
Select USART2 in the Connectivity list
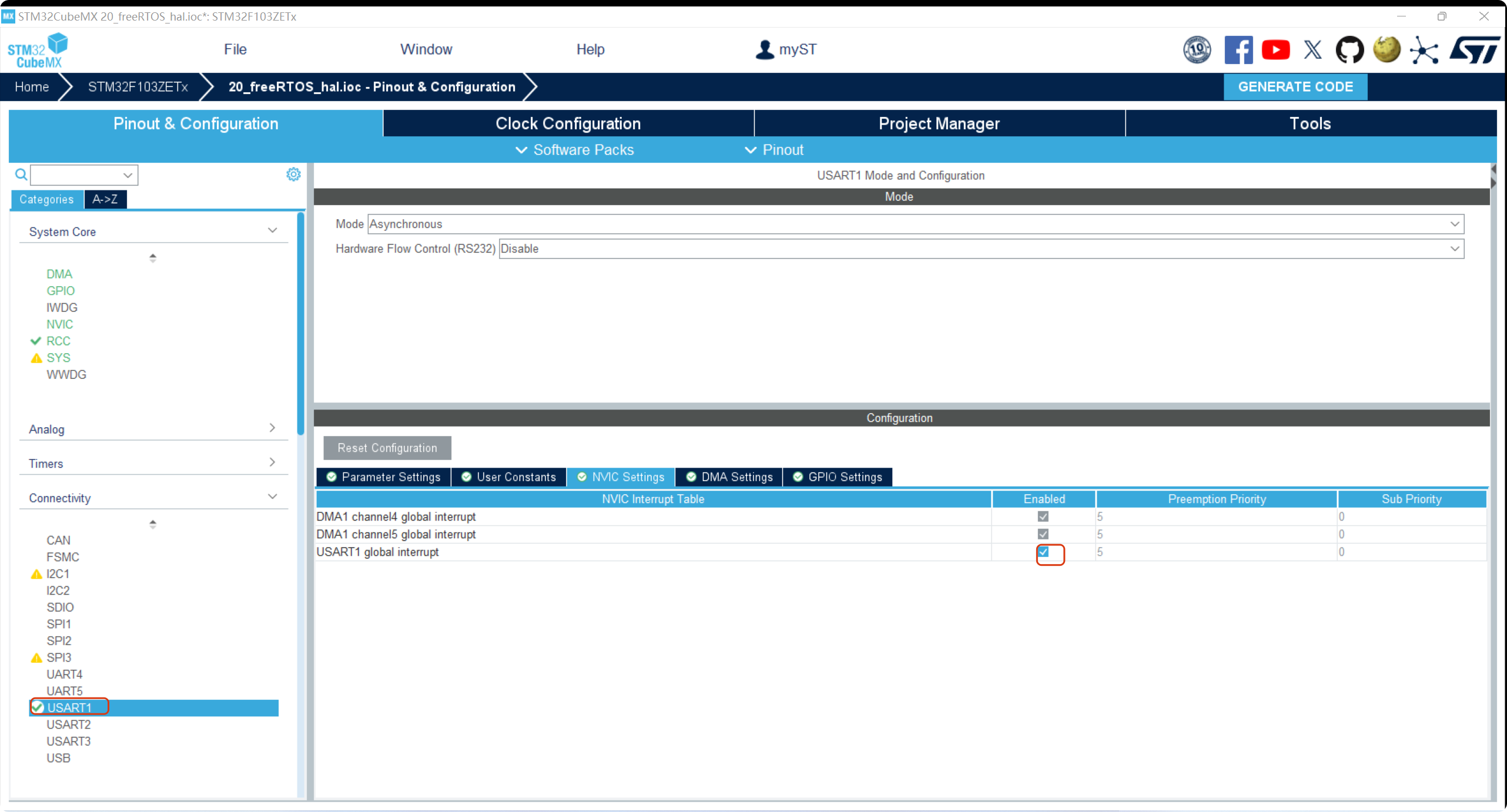click(x=69, y=724)
